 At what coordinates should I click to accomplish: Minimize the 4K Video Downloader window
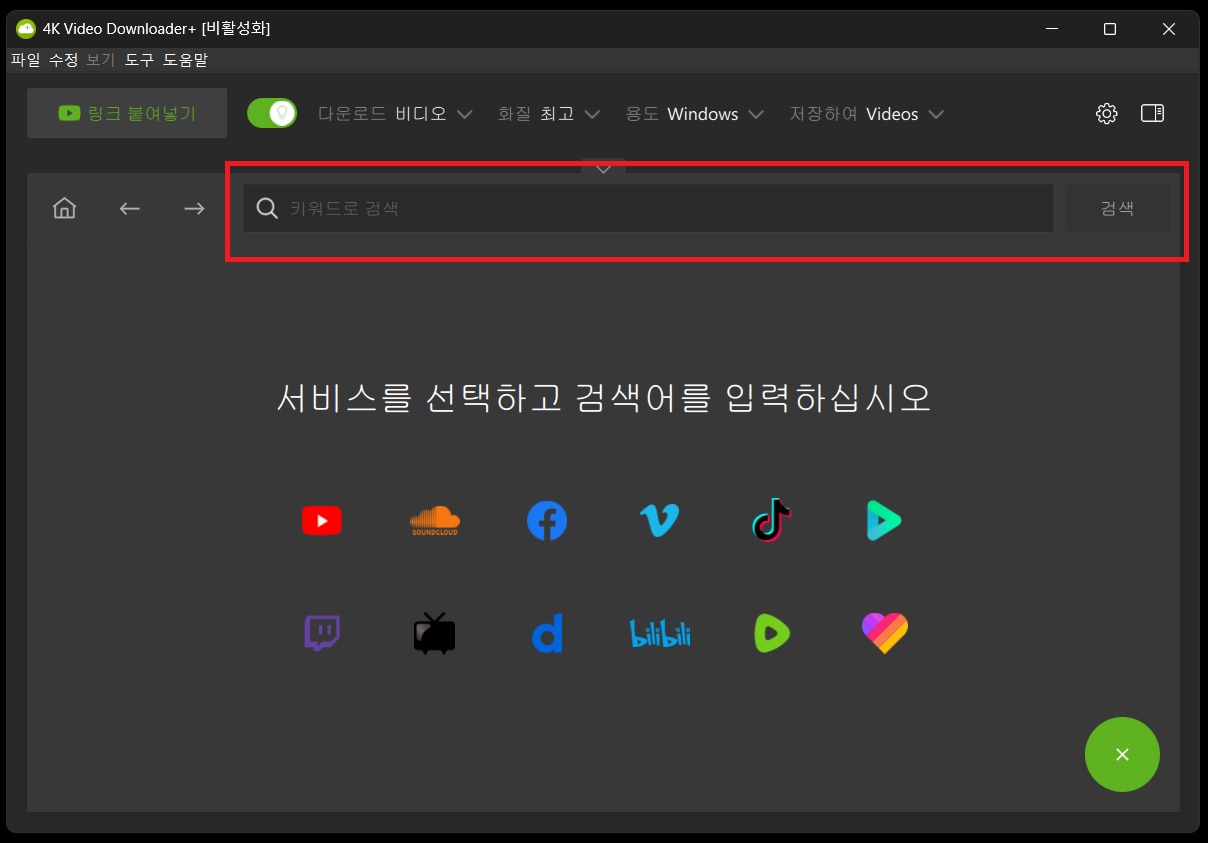pos(1051,29)
